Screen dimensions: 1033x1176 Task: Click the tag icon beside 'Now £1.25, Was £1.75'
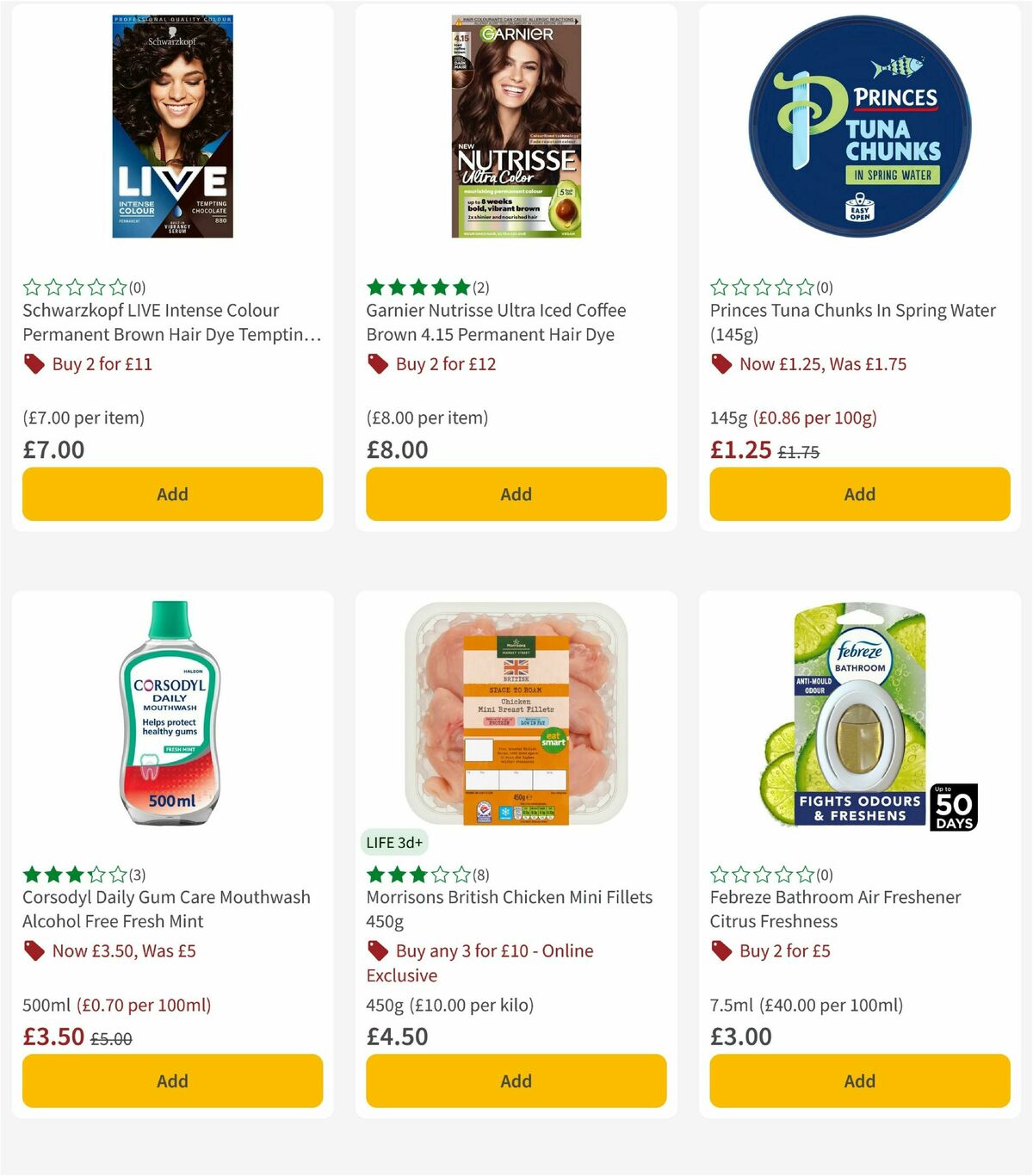pos(721,364)
